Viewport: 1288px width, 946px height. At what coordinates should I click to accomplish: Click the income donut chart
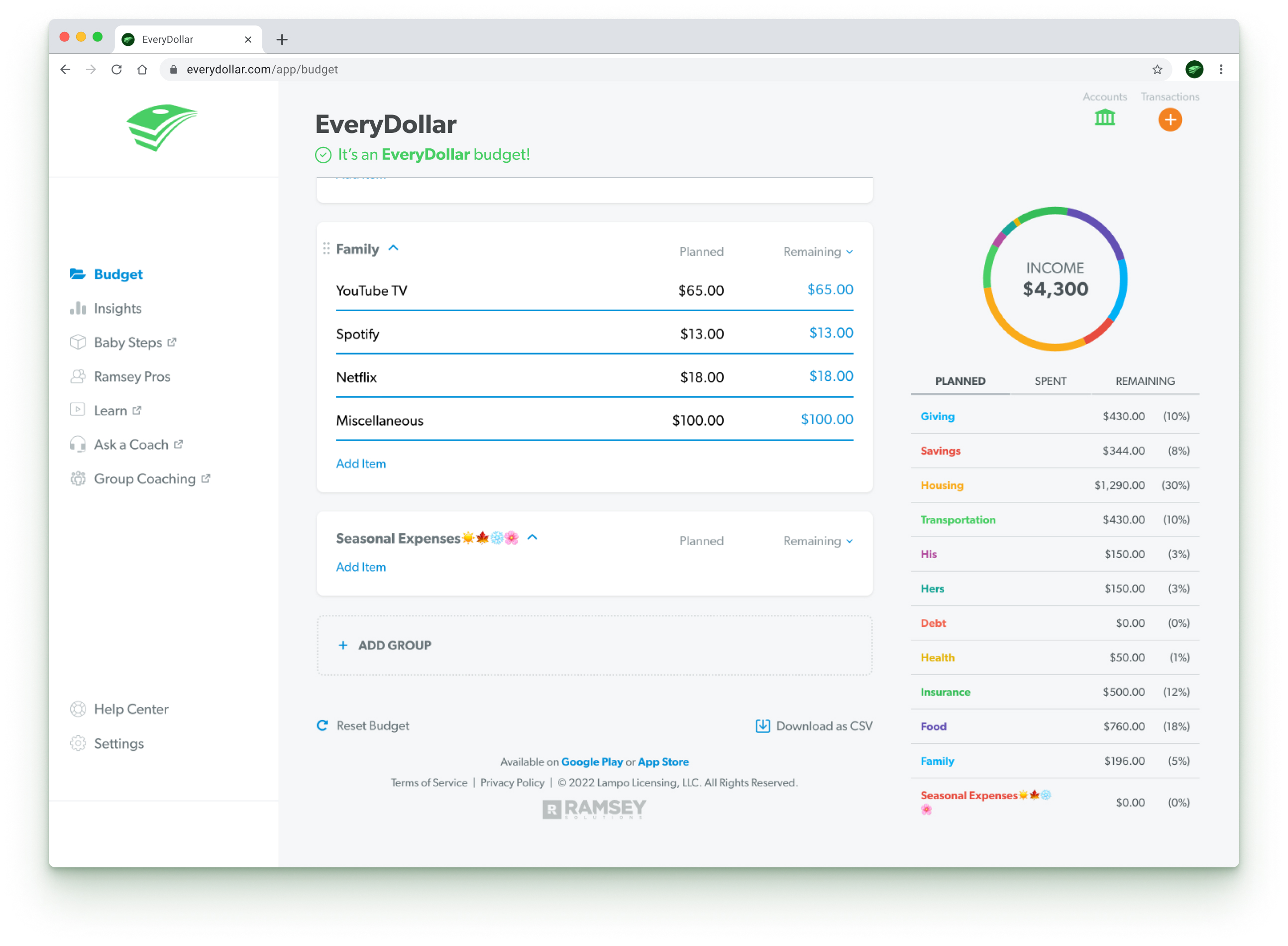(1055, 279)
